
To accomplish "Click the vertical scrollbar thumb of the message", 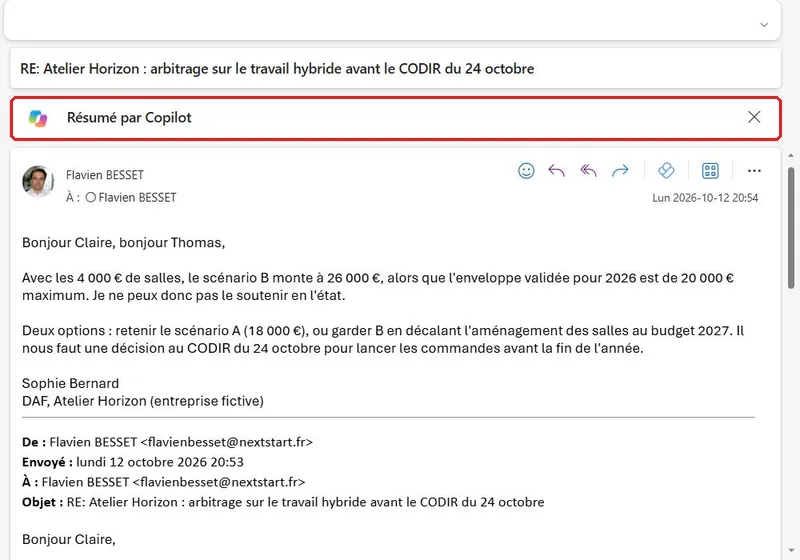I will [x=791, y=228].
